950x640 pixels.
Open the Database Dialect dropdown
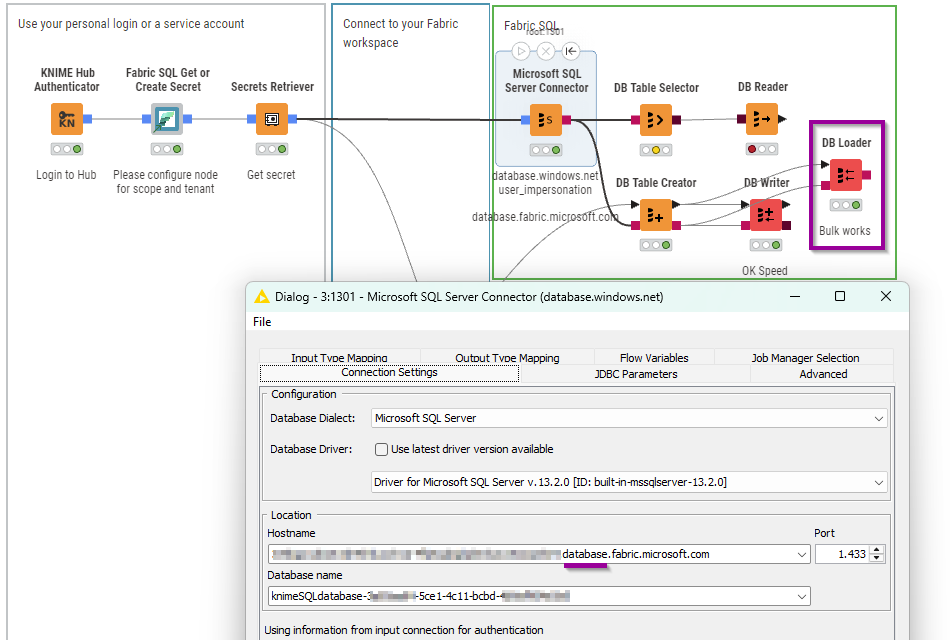pos(628,418)
